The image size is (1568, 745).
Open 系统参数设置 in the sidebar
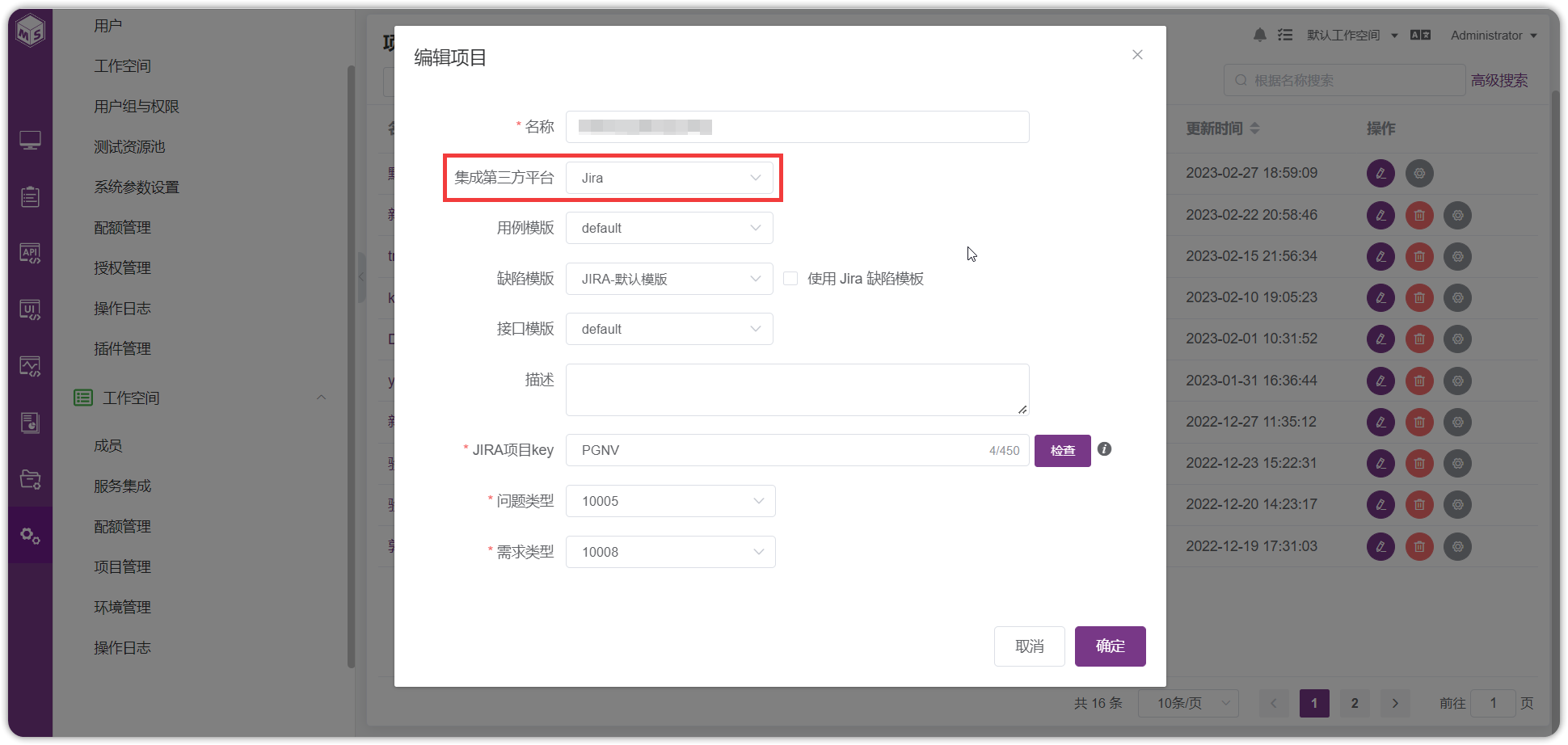point(137,187)
